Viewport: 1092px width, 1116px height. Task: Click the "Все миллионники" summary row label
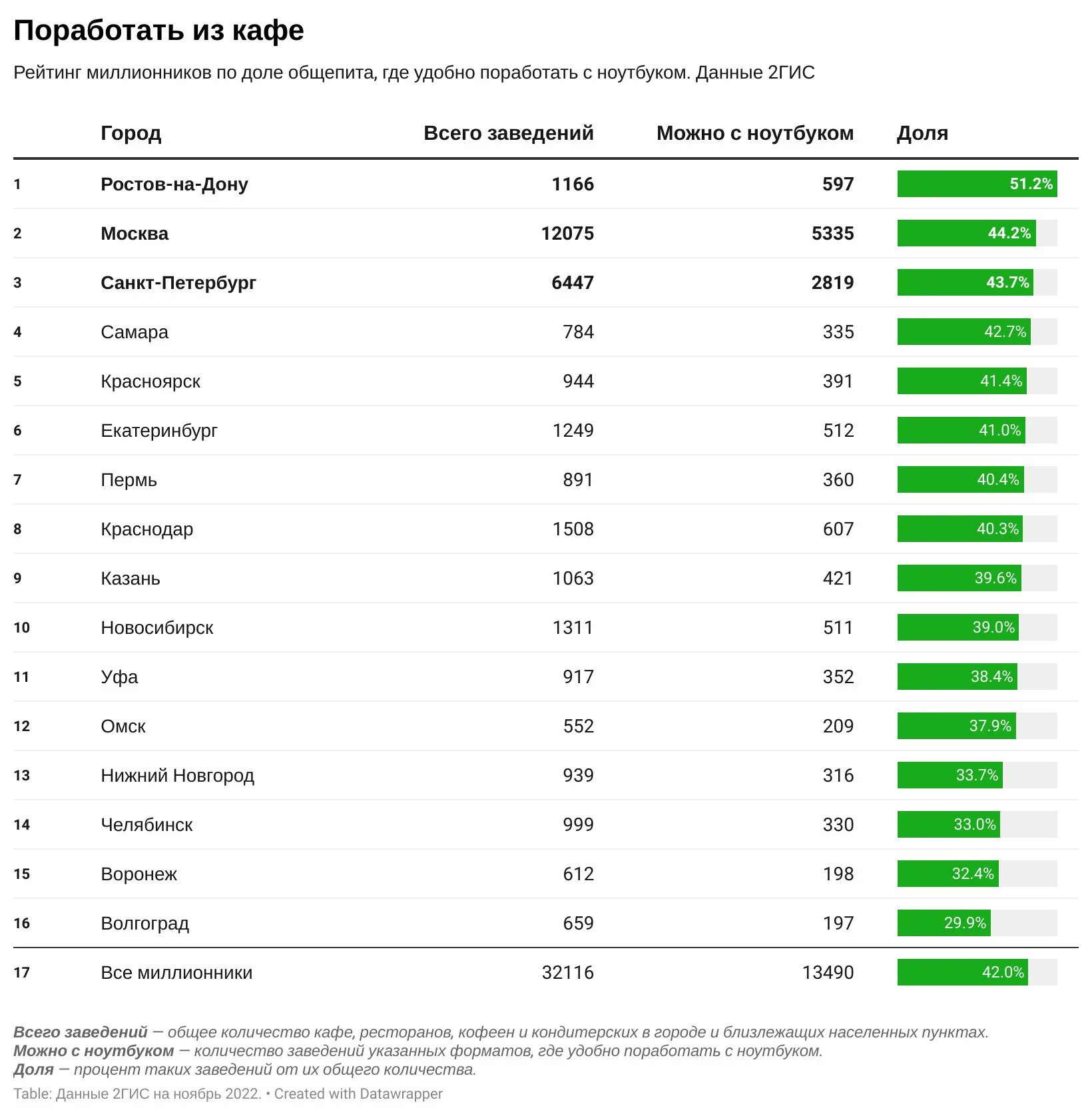(176, 973)
